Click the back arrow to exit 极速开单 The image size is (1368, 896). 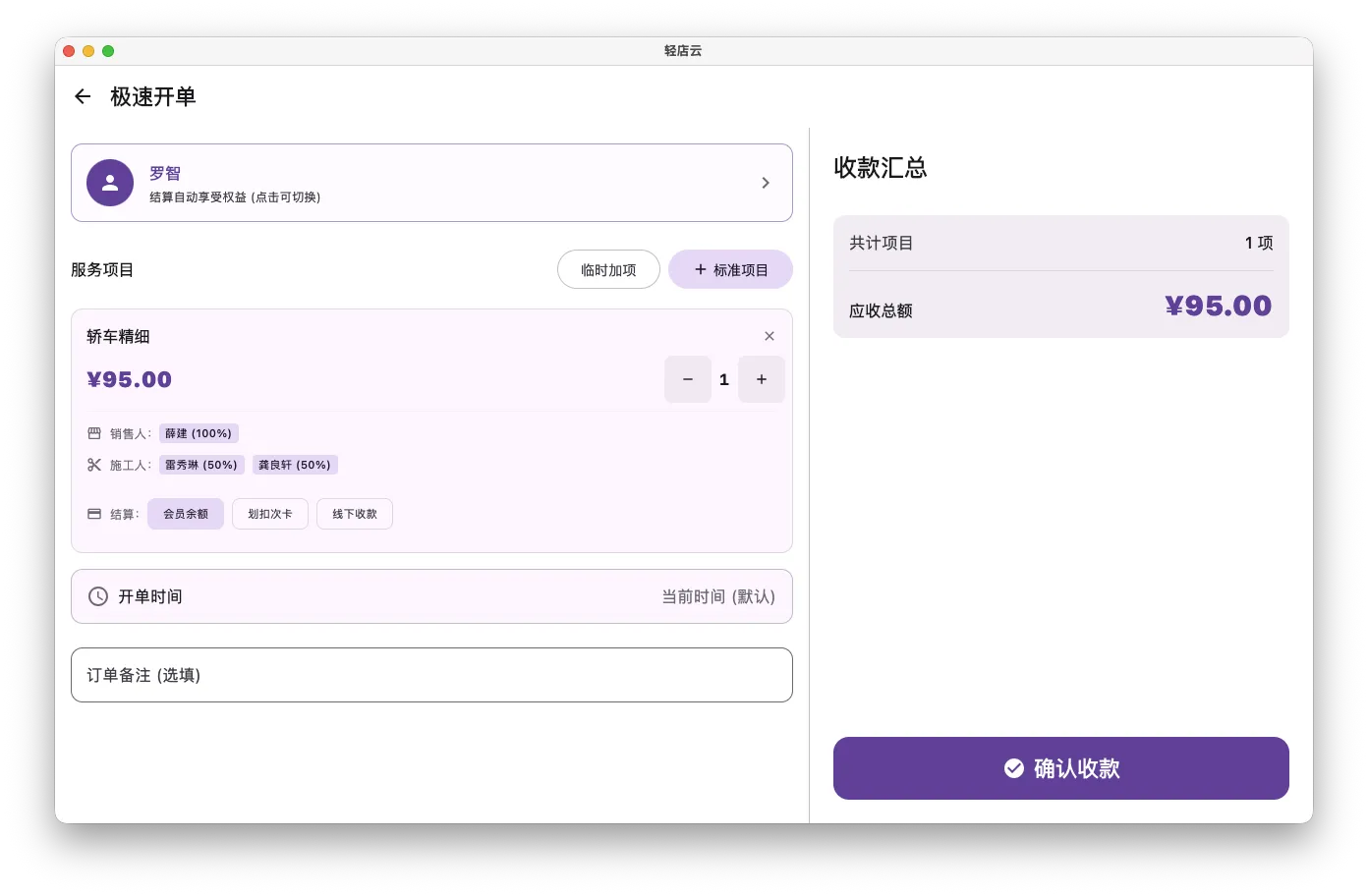pyautogui.click(x=82, y=95)
